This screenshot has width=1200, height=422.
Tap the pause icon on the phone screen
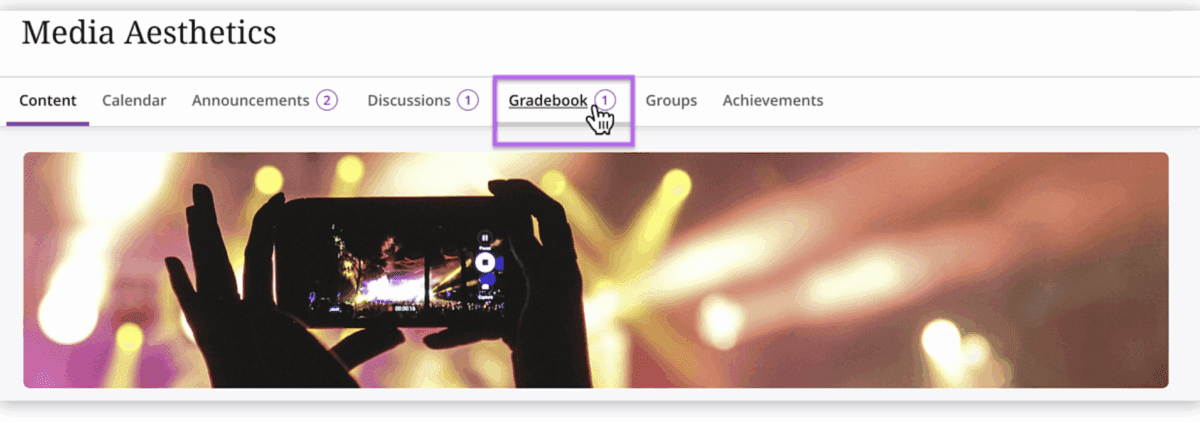(485, 238)
